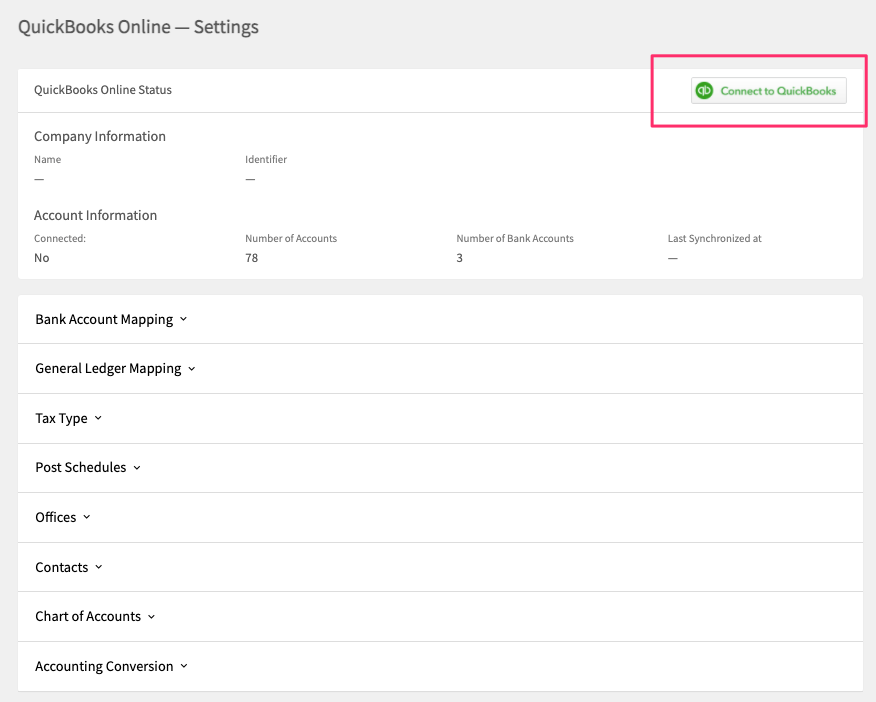Click the Connect to QuickBooks button
The width and height of the screenshot is (876, 702).
(768, 90)
